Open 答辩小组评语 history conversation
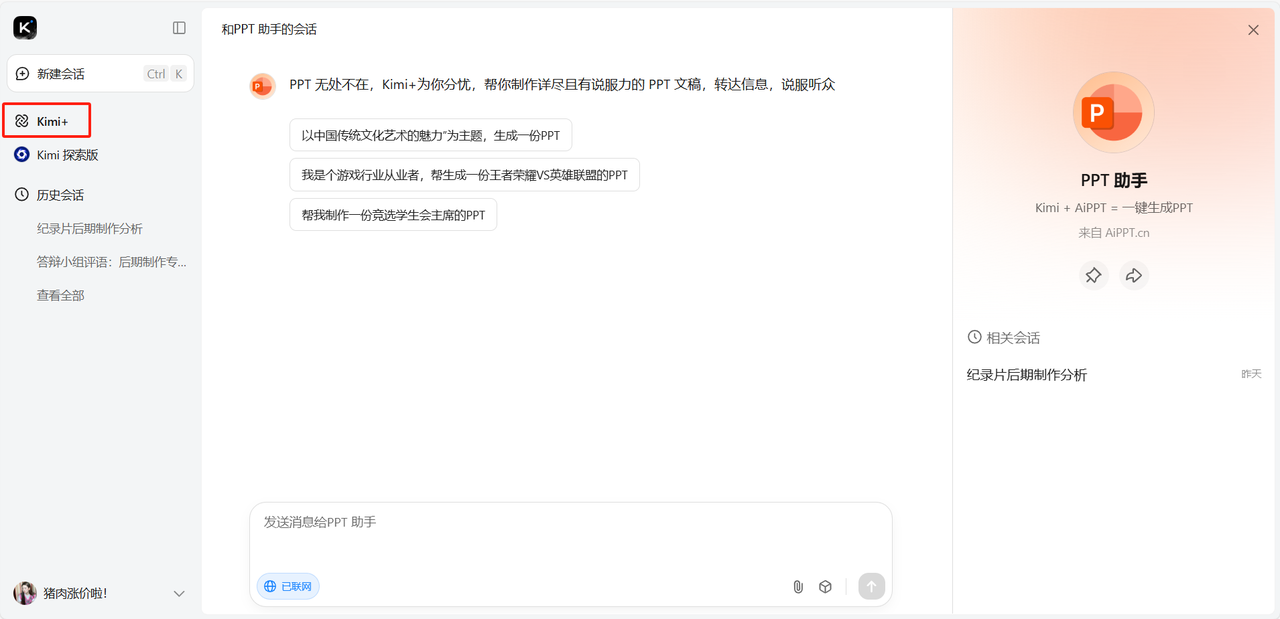The width and height of the screenshot is (1280, 619). [x=111, y=262]
